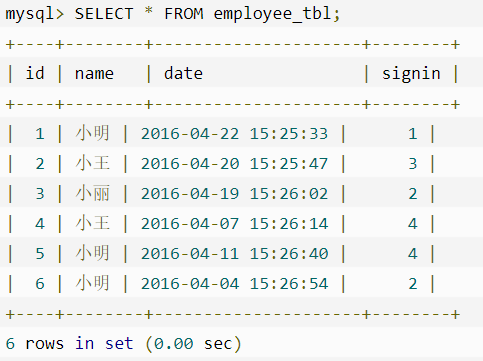Viewport: 483px width, 361px height.
Task: Select the name column header
Action: pyautogui.click(x=94, y=74)
